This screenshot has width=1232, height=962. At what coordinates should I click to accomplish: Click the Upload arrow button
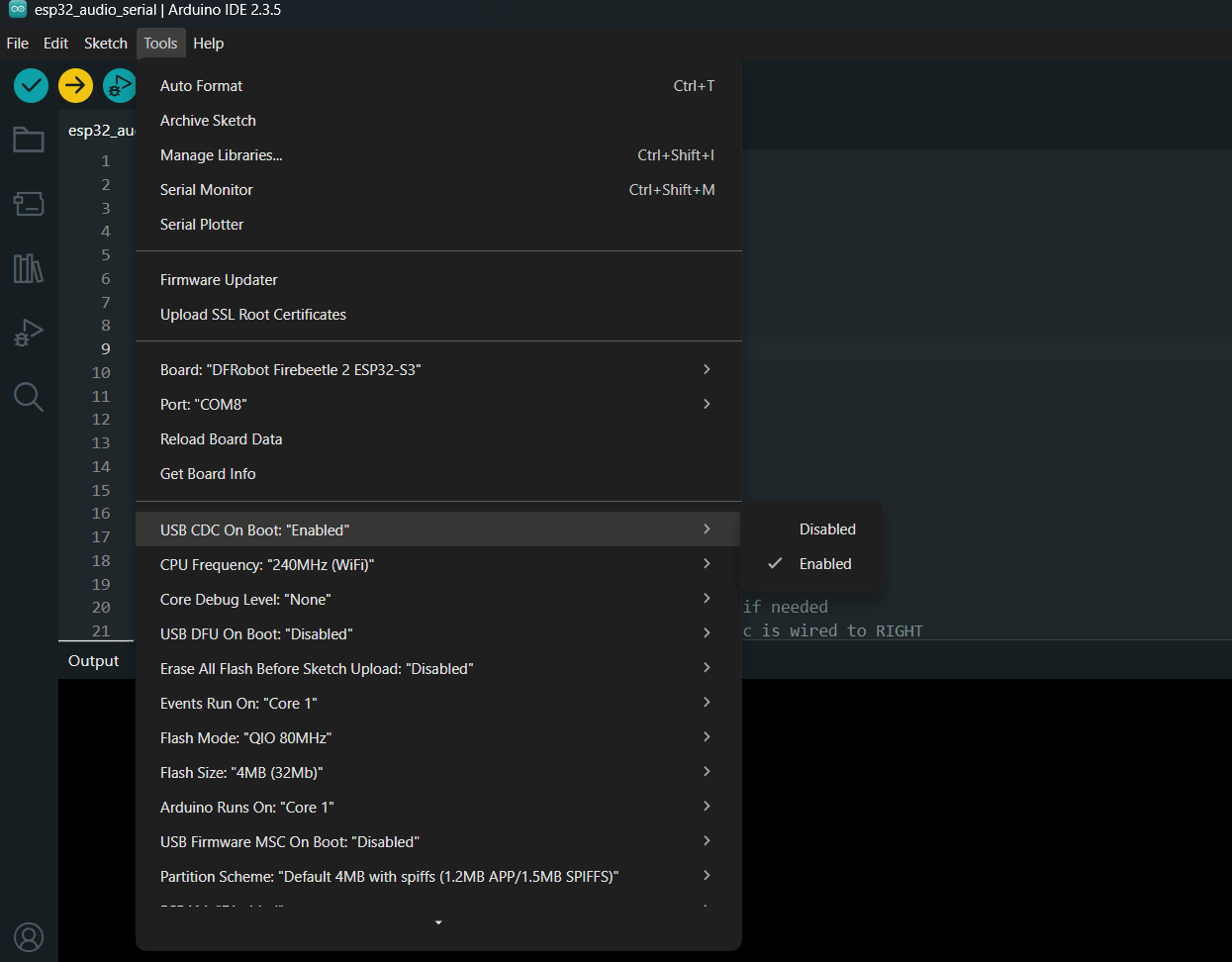75,85
